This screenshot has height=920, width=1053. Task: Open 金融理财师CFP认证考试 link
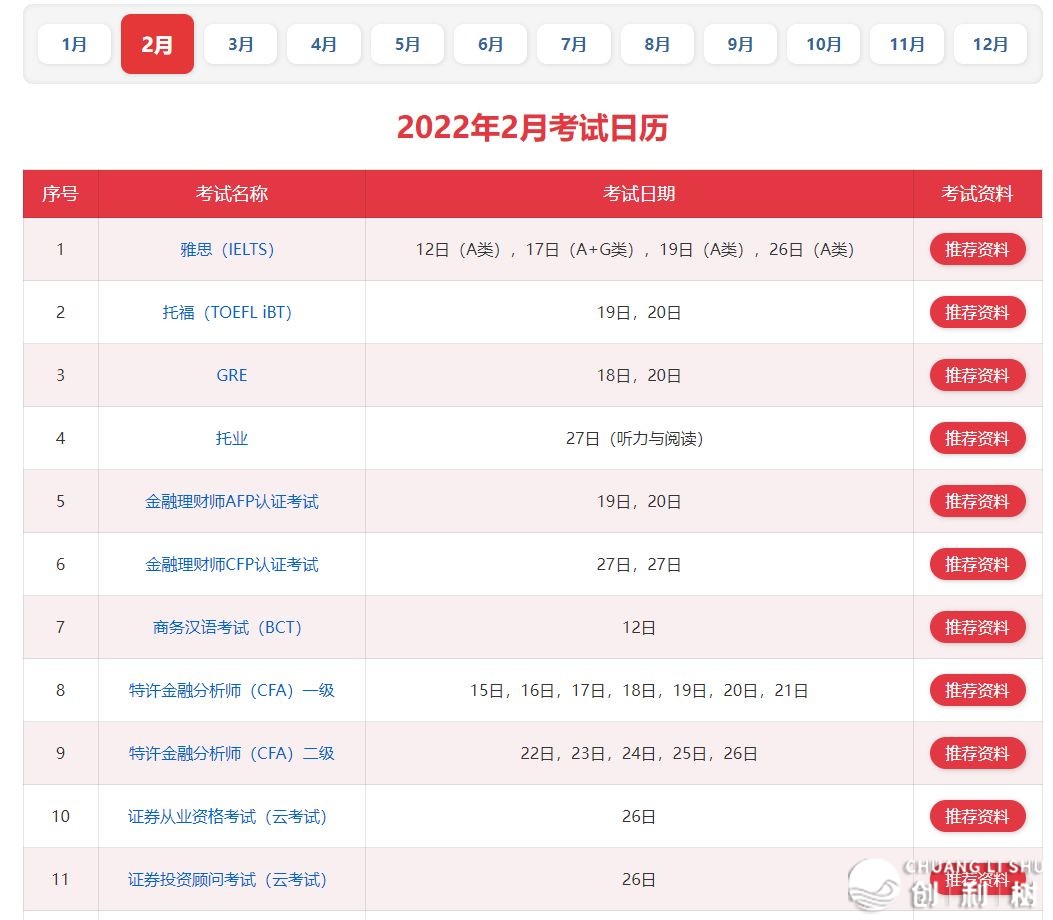(232, 565)
